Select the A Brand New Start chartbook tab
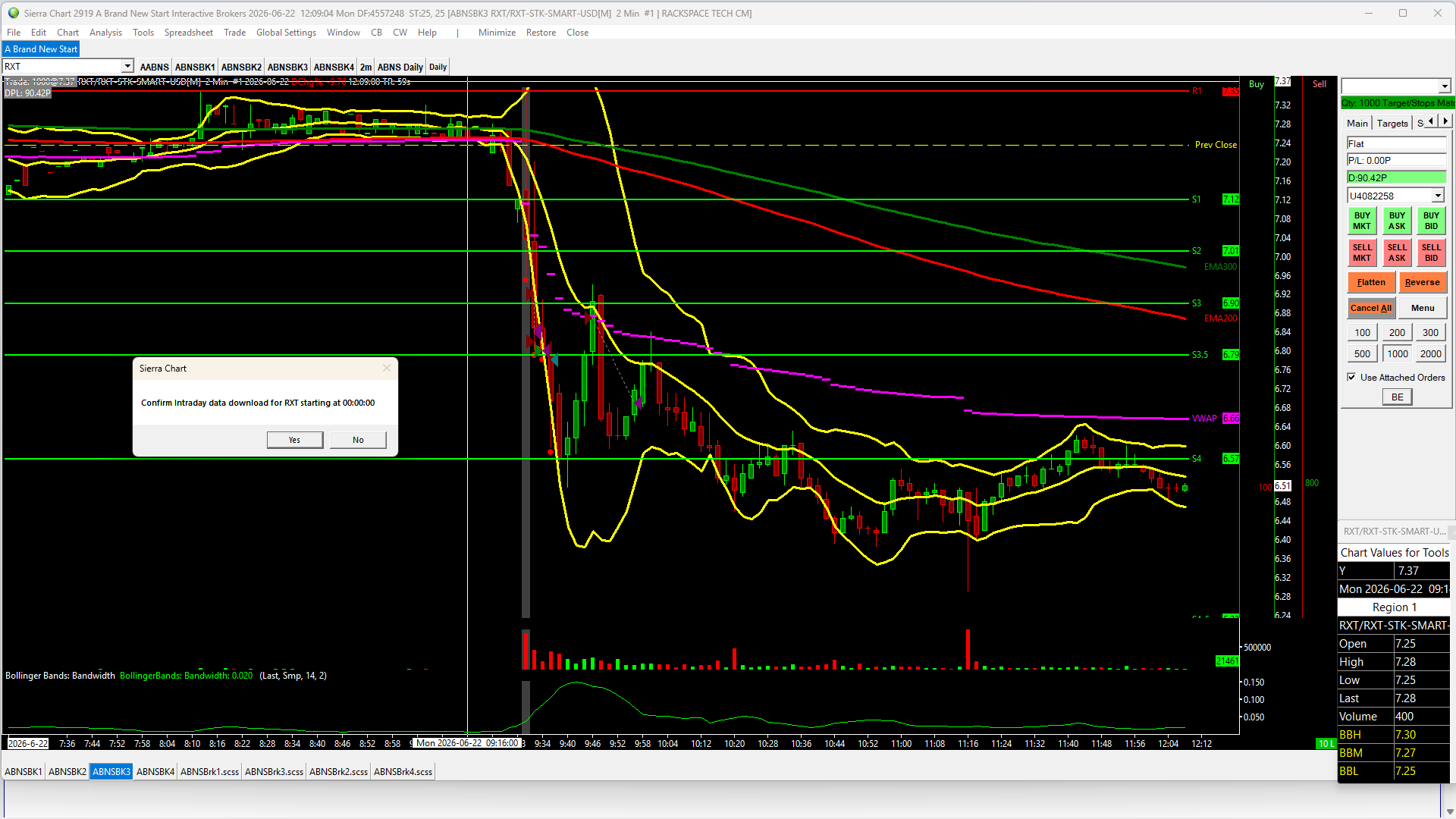The image size is (1456, 819). (x=41, y=49)
